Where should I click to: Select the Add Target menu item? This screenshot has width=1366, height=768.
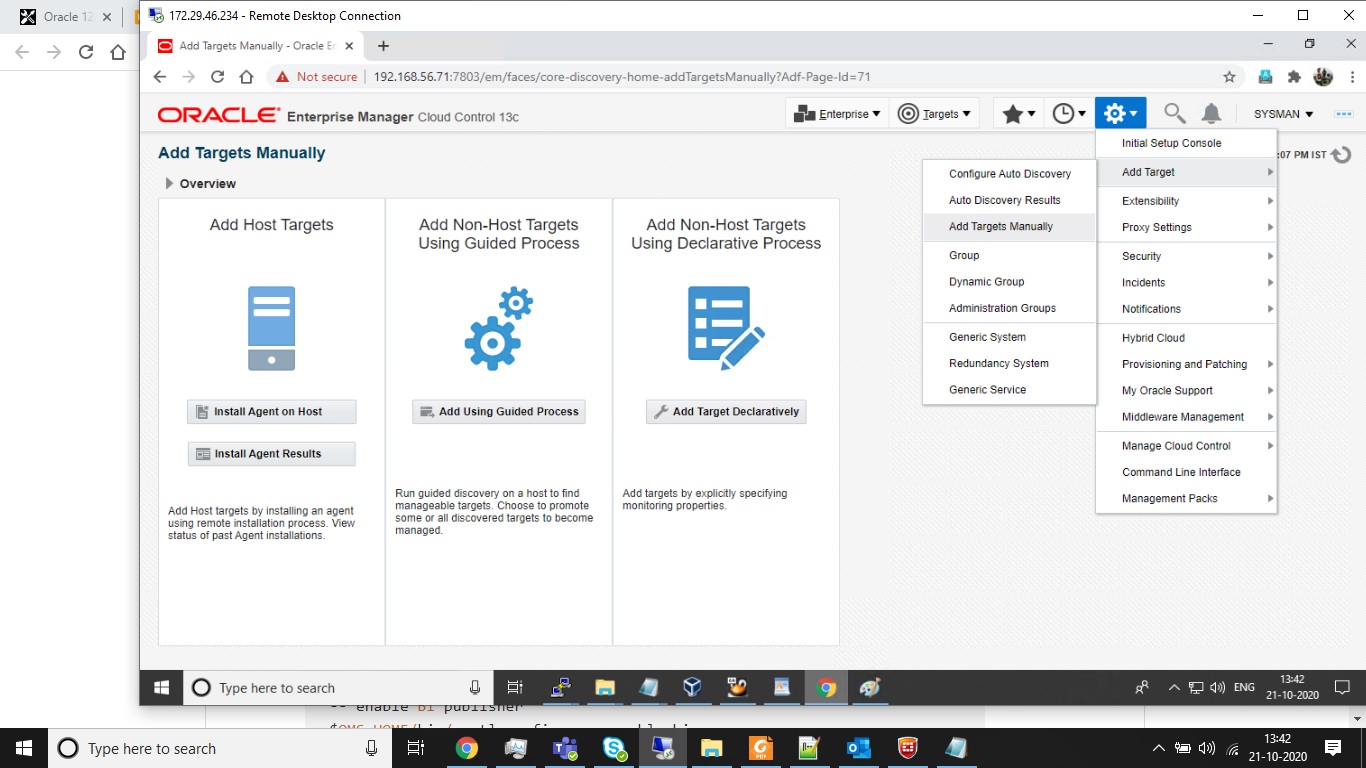tap(1186, 172)
